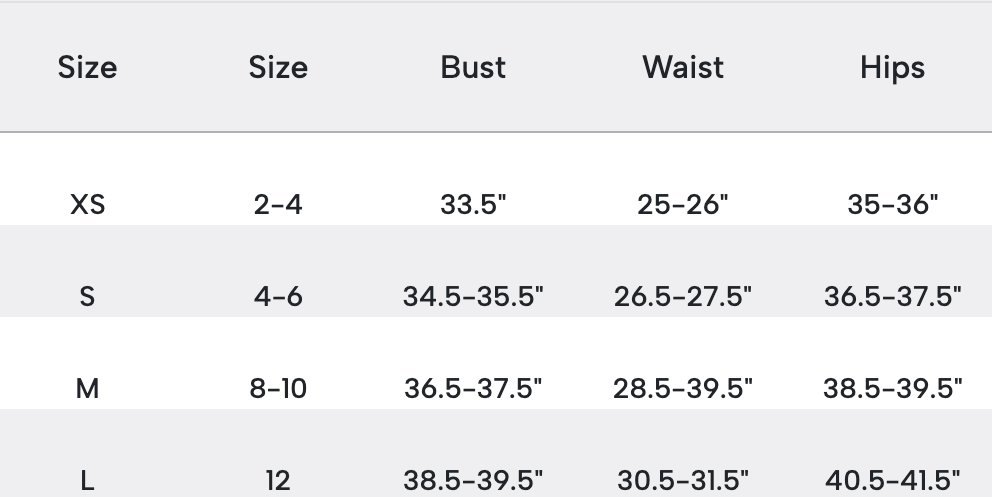Select the 30.5-31.5" waist measurement
Viewport: 992px width, 497px height.
click(x=683, y=480)
